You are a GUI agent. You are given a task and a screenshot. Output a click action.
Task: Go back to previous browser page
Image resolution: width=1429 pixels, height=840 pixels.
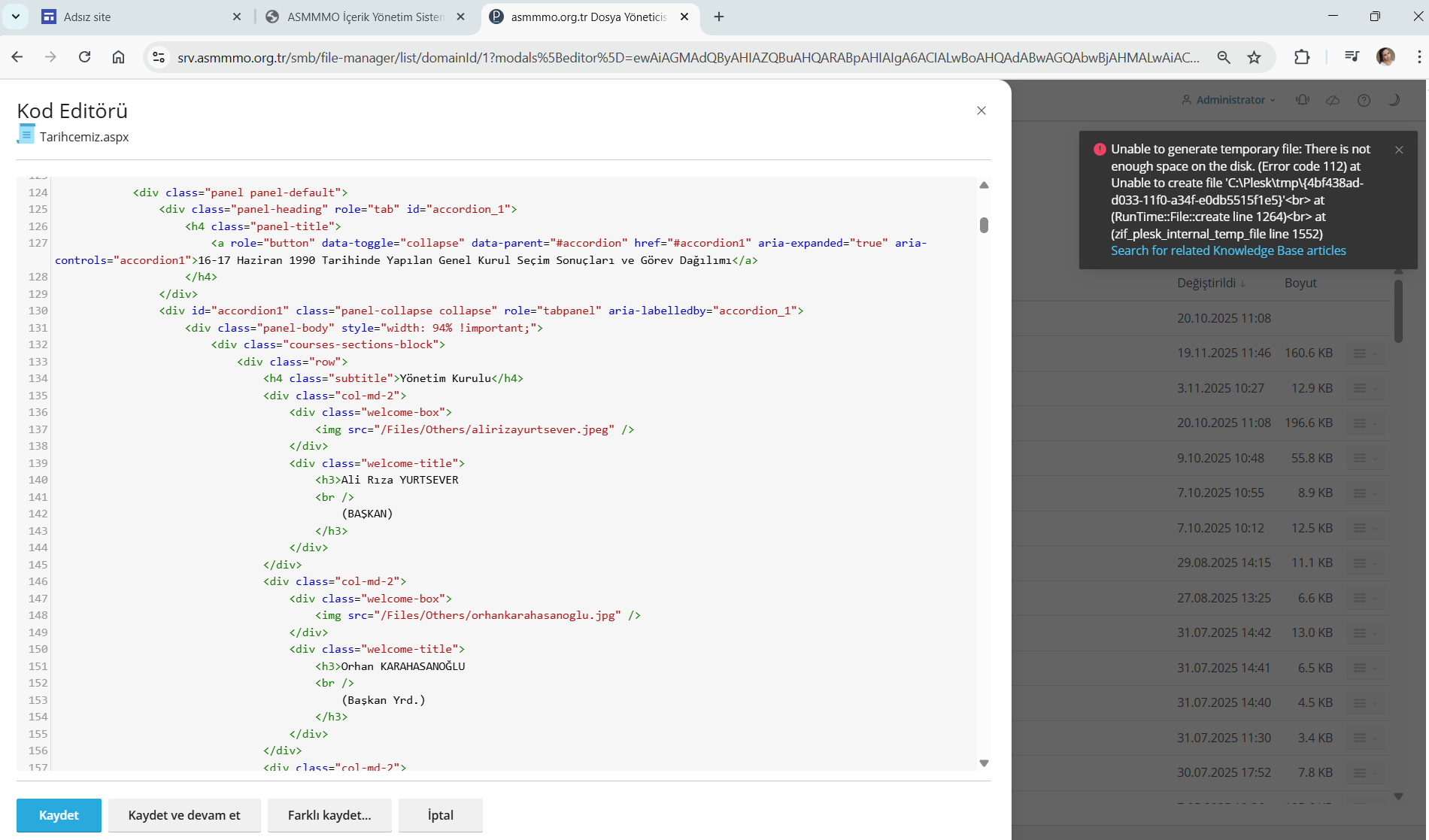17,57
